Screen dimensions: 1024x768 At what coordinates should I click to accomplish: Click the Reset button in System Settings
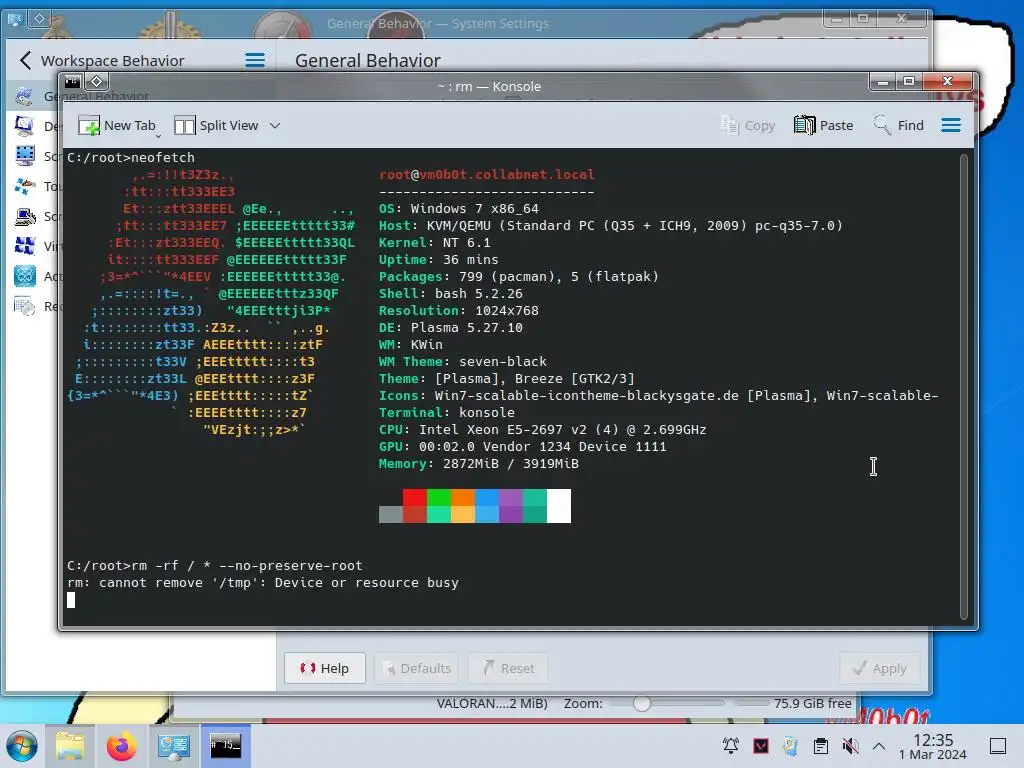508,668
